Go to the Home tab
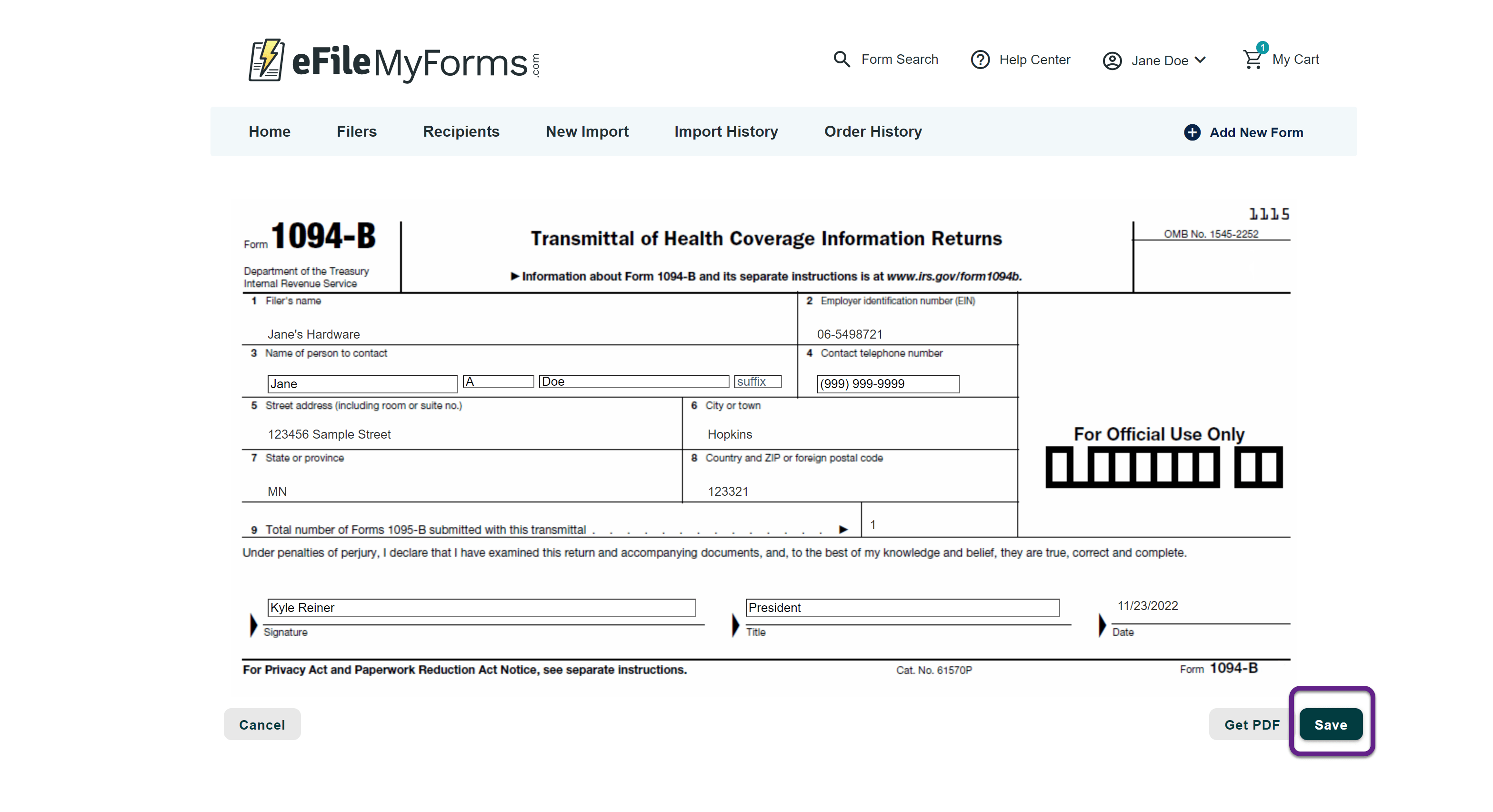1493x812 pixels. (270, 131)
